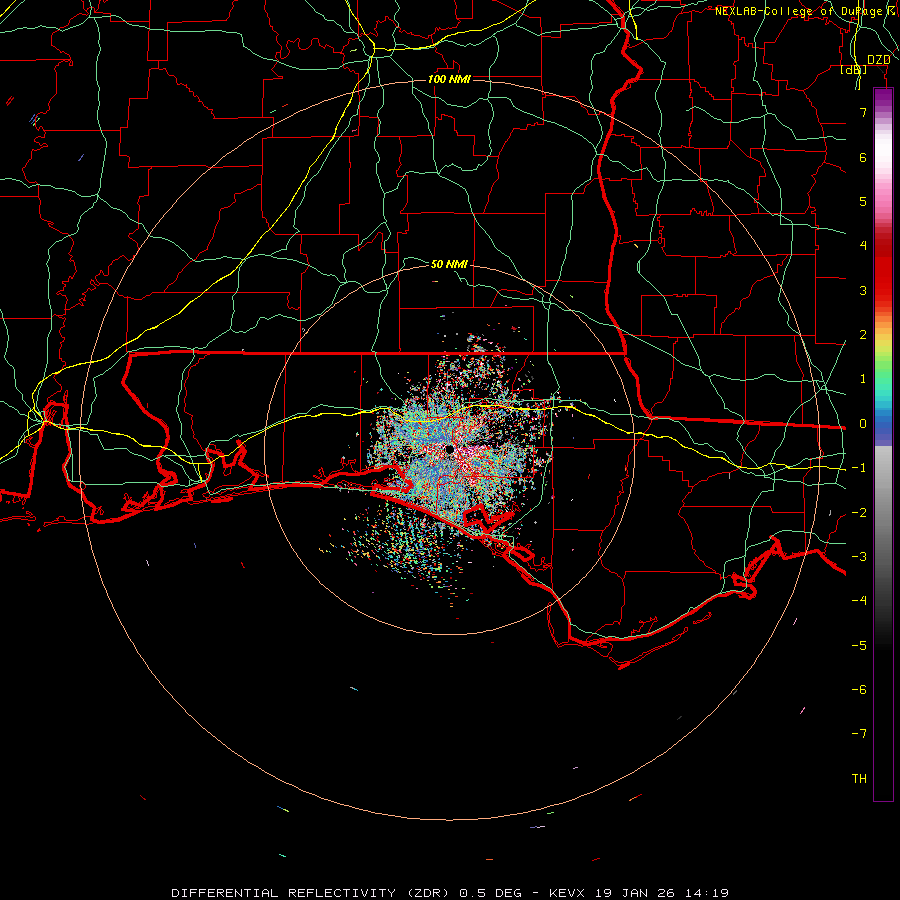
Task: Click the NEXLAB-College of DuPage watermark text
Action: 805,11
